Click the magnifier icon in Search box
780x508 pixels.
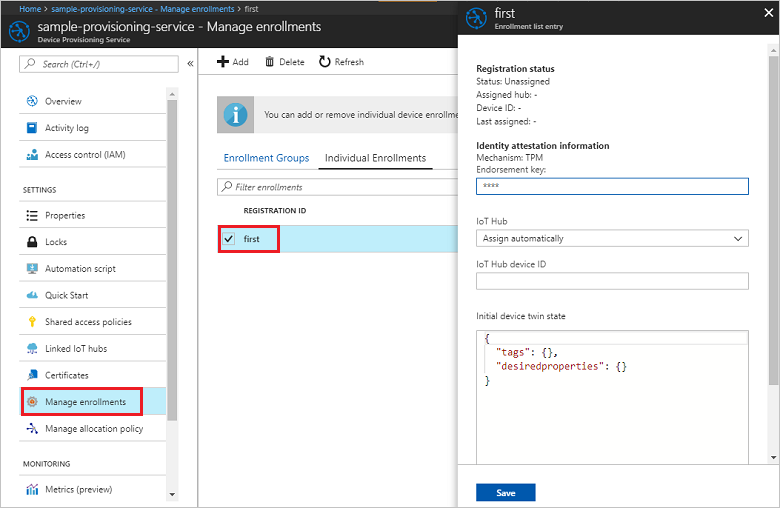tap(30, 64)
